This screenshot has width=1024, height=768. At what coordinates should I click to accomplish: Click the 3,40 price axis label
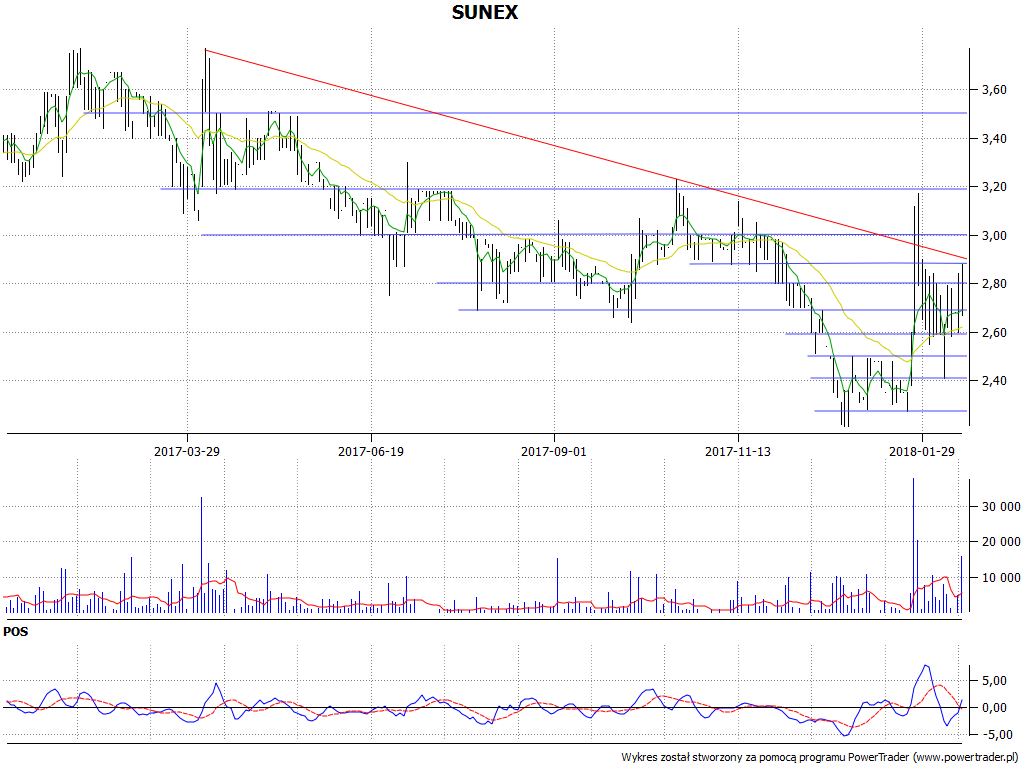click(993, 138)
